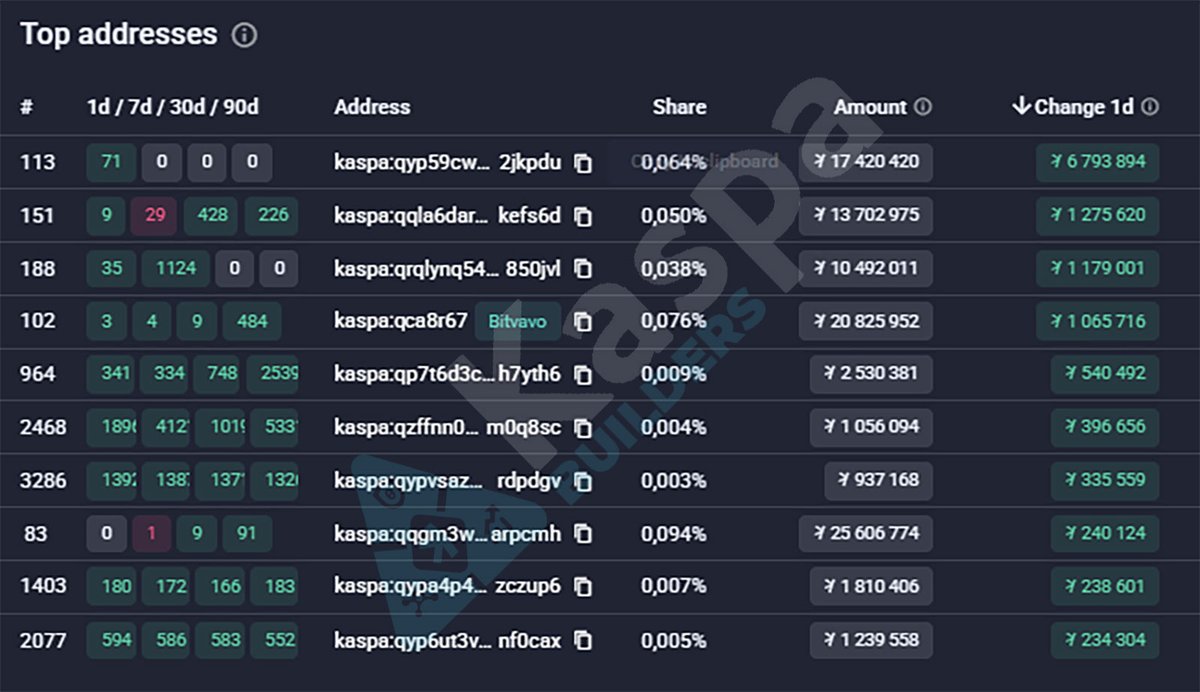Image resolution: width=1200 pixels, height=692 pixels.
Task: Sort by the Change 1d arrow header
Action: [x=1072, y=107]
